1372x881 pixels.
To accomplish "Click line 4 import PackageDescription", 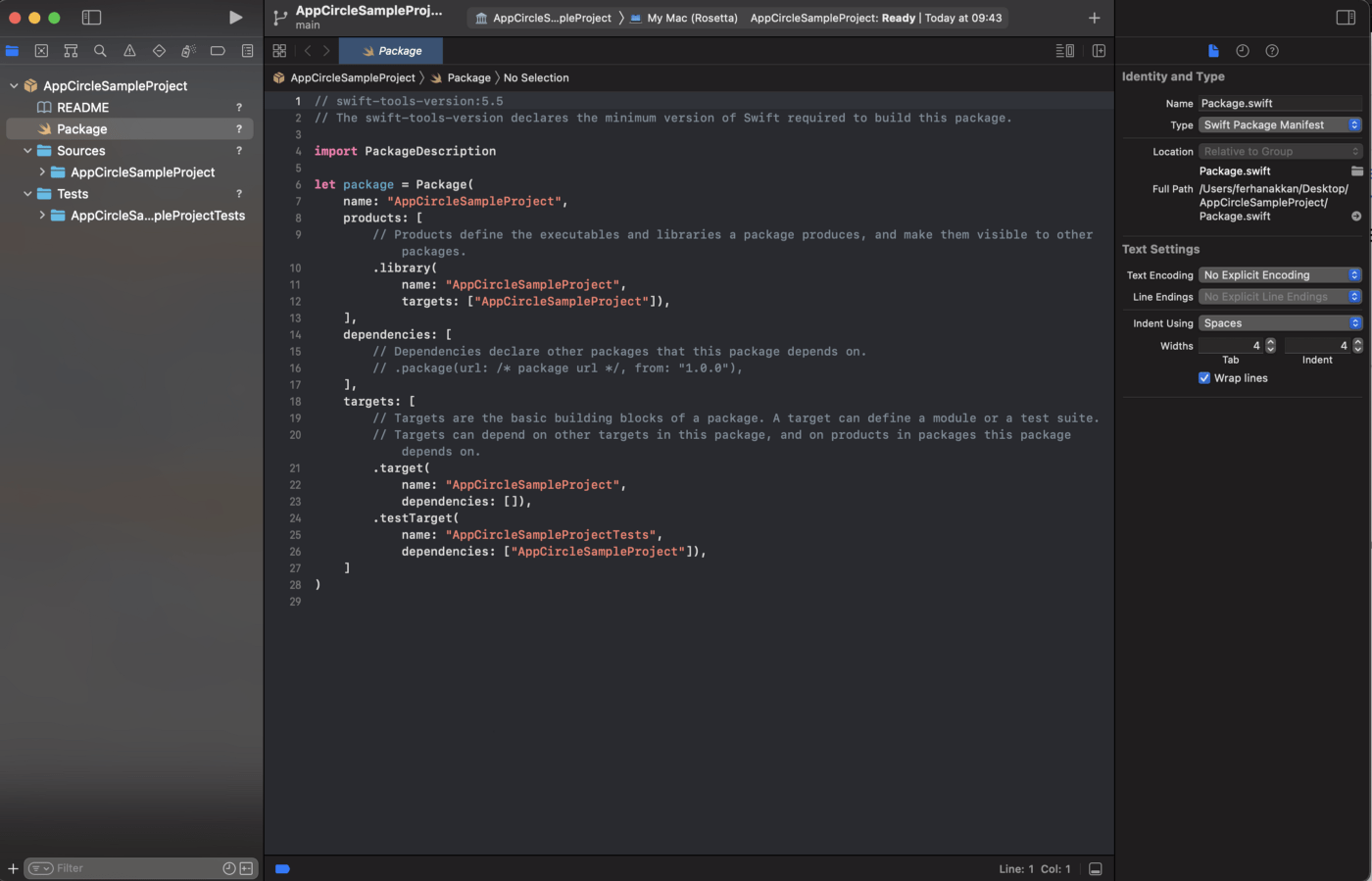I will [x=405, y=151].
